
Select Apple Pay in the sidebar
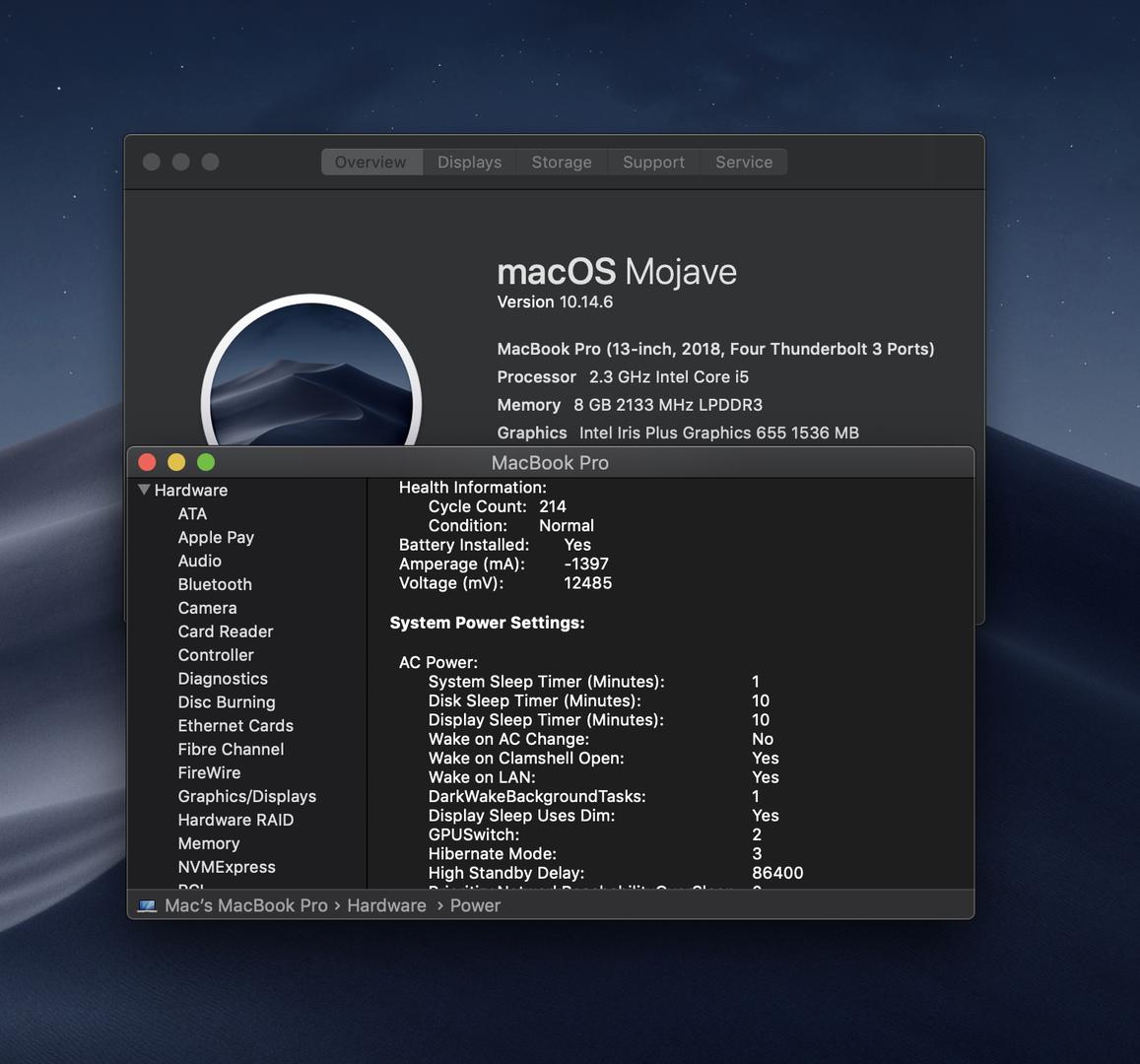point(216,537)
